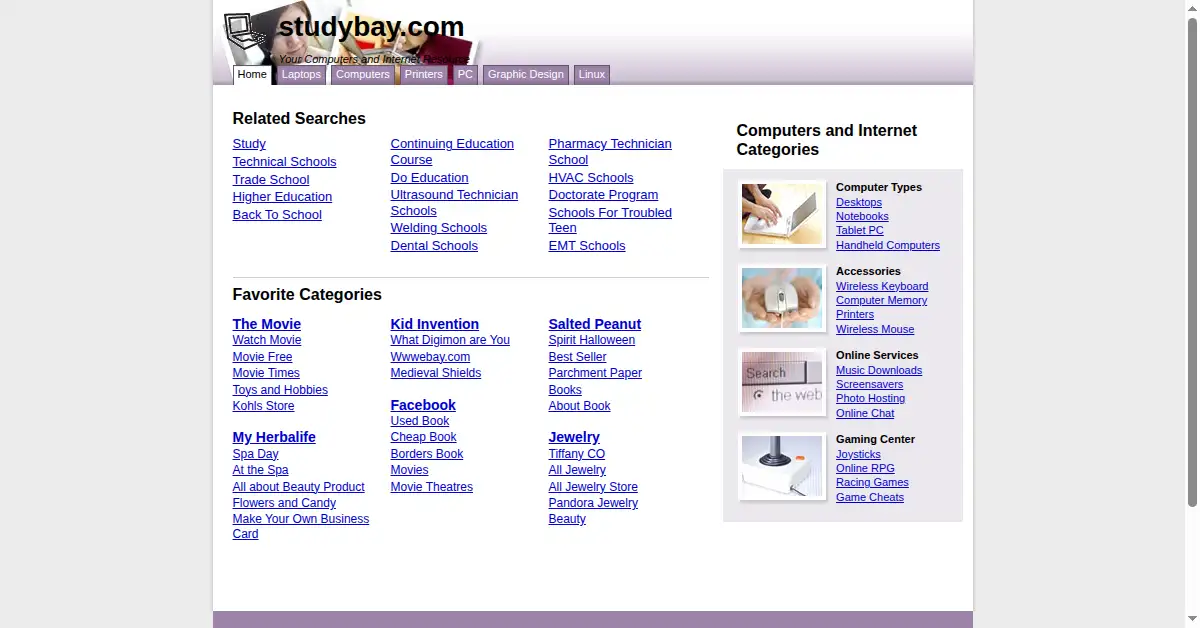The width and height of the screenshot is (1200, 628).
Task: Open the Higher Education link
Action: [282, 197]
